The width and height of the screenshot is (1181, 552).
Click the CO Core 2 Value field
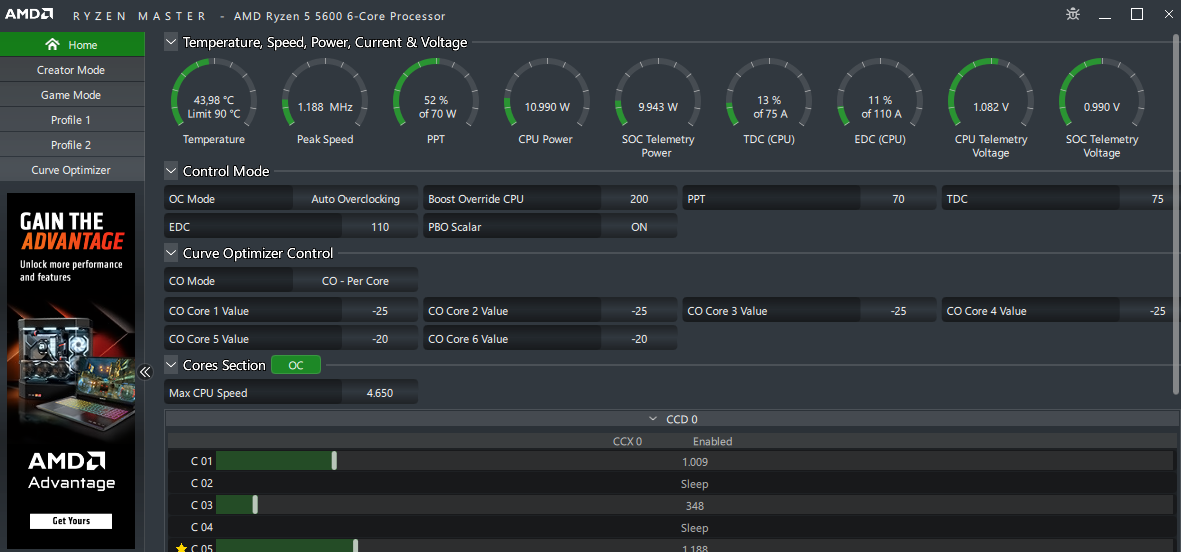pyautogui.click(x=550, y=310)
